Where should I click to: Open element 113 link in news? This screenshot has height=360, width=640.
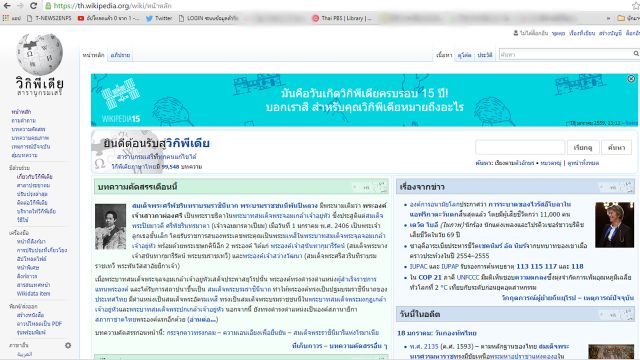tap(522, 266)
